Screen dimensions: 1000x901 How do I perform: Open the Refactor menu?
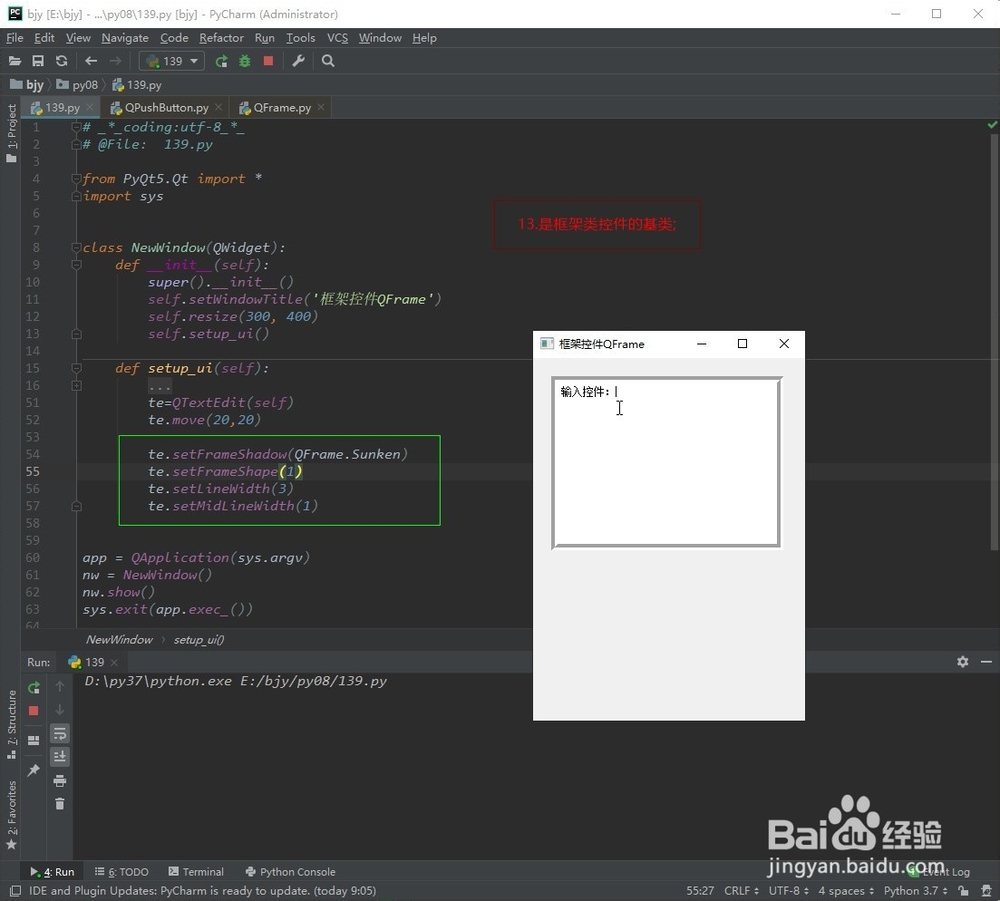(221, 38)
